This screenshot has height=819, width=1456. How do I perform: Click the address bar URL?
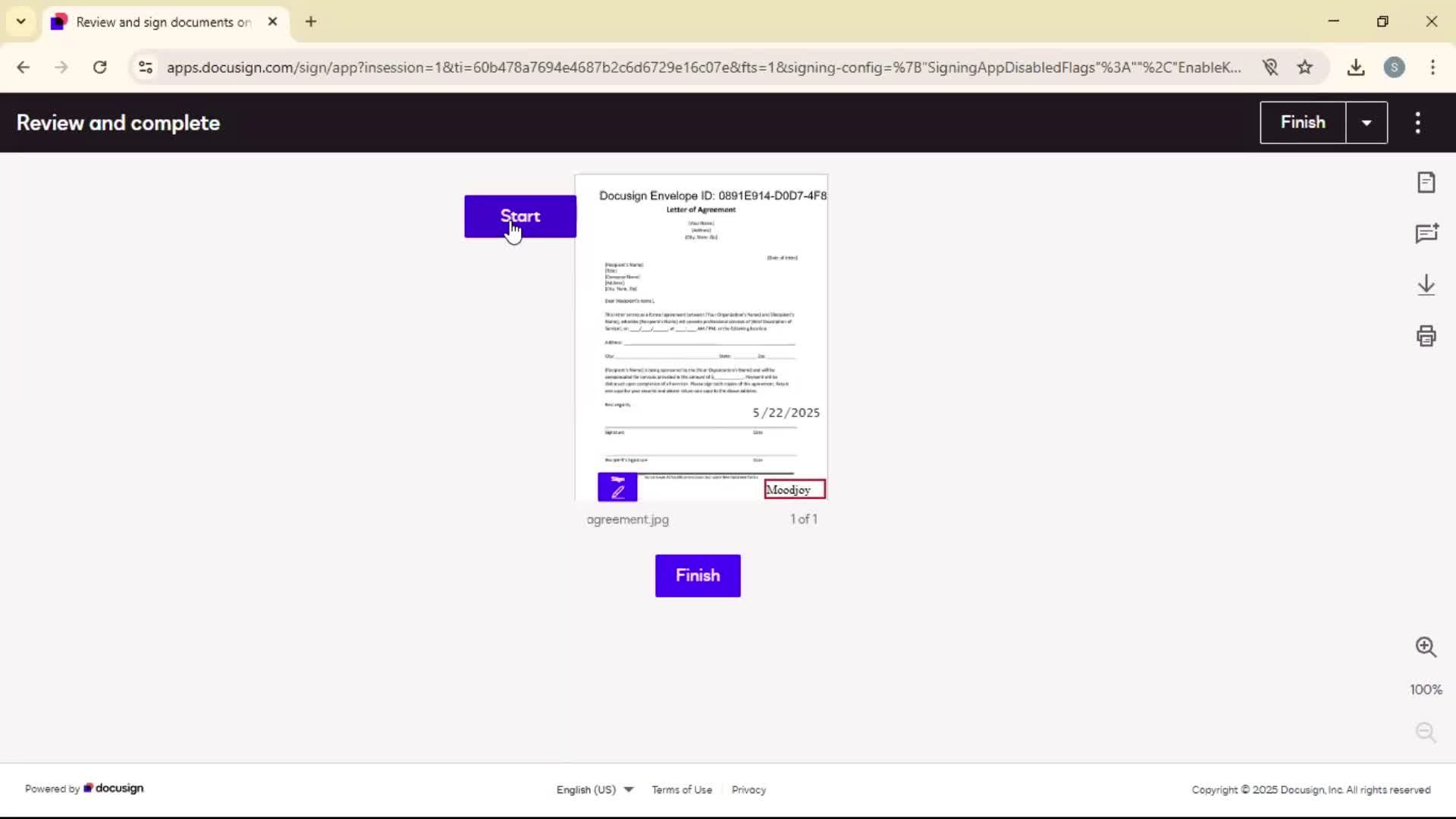click(x=704, y=67)
